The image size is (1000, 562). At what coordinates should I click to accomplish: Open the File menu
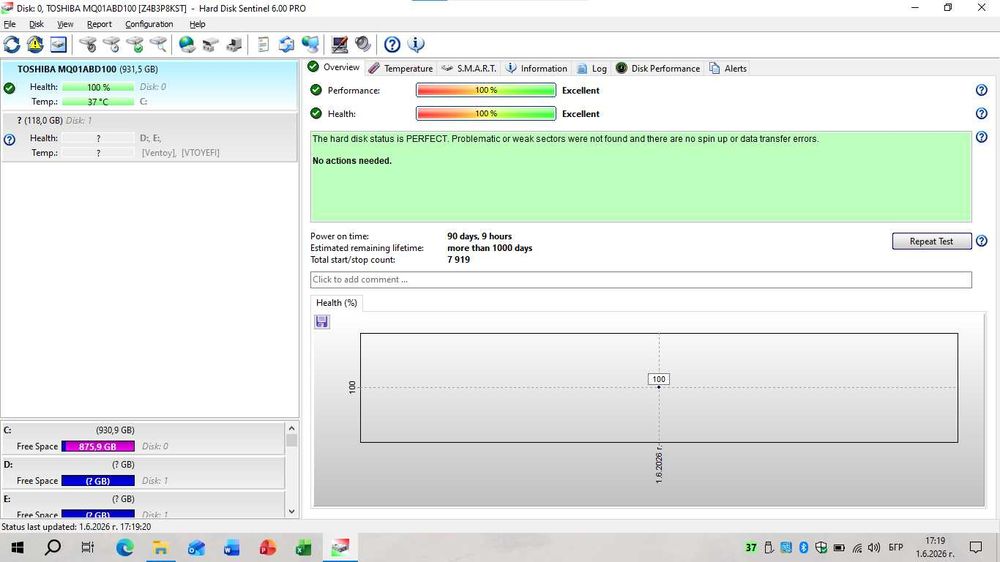10,24
